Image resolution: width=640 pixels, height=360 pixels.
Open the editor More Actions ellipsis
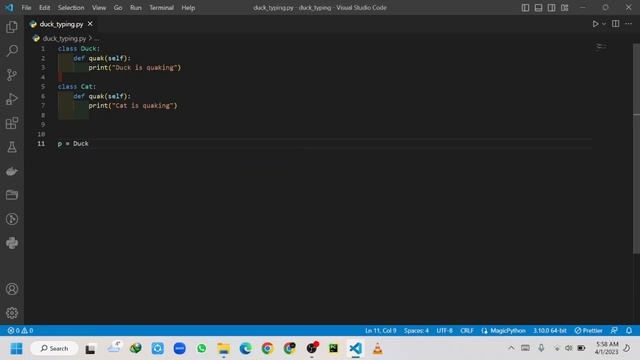pos(629,24)
